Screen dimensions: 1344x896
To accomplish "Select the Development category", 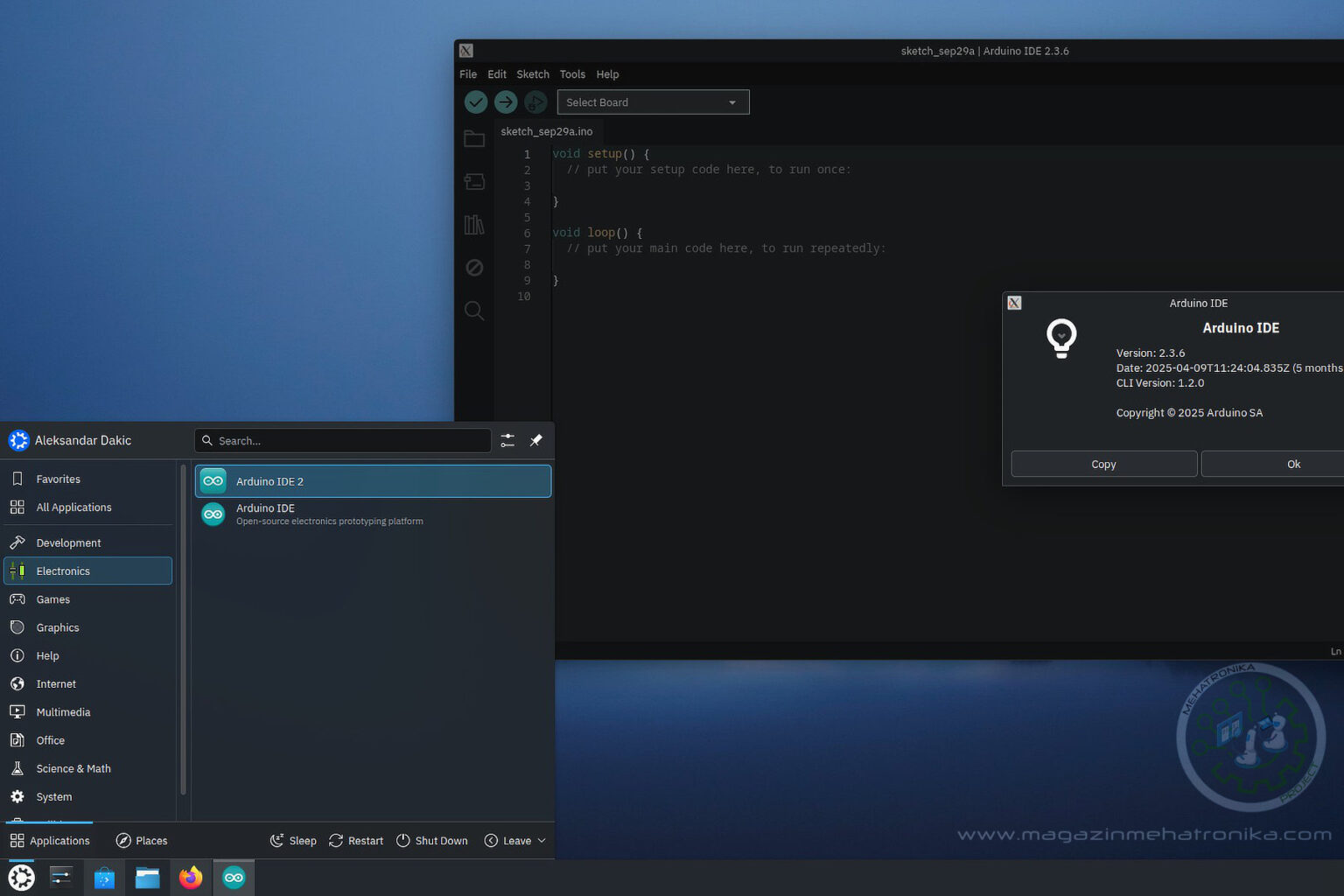I will [87, 542].
